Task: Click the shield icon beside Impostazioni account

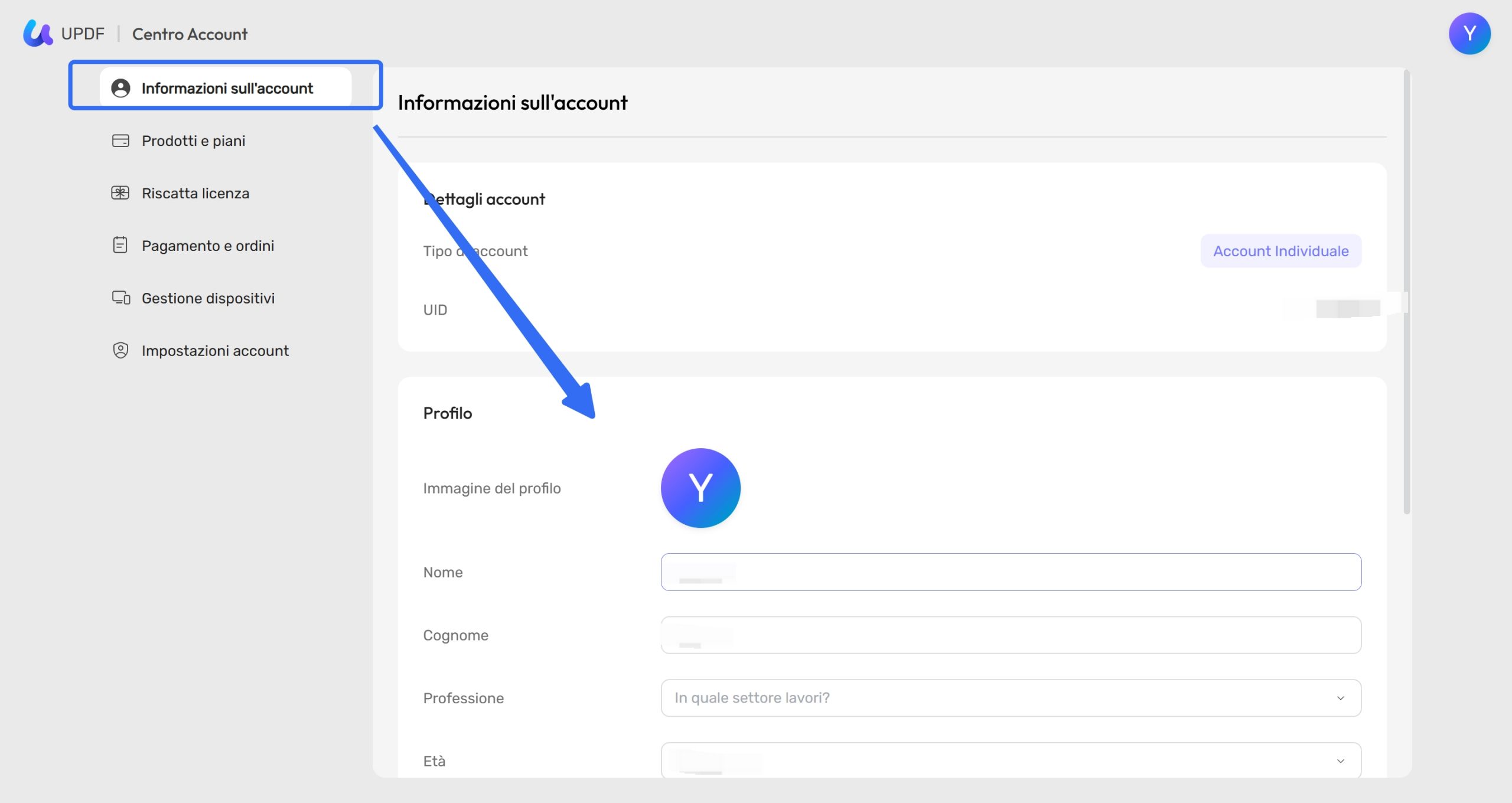Action: coord(120,350)
